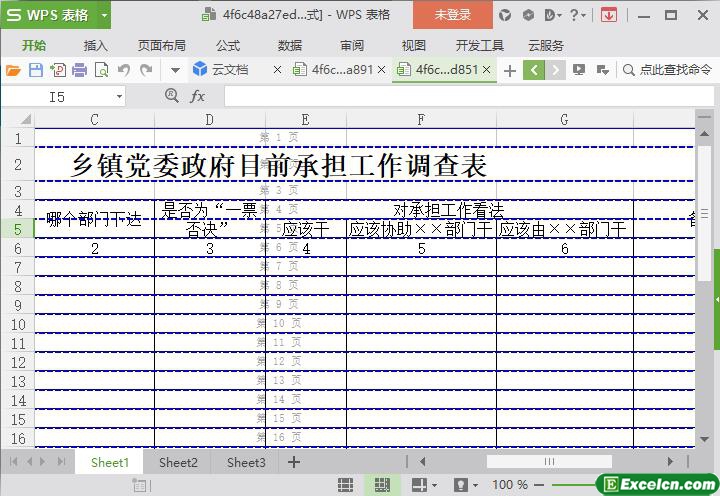
Task: Click the horizontal scrollbar thumb
Action: click(x=549, y=462)
